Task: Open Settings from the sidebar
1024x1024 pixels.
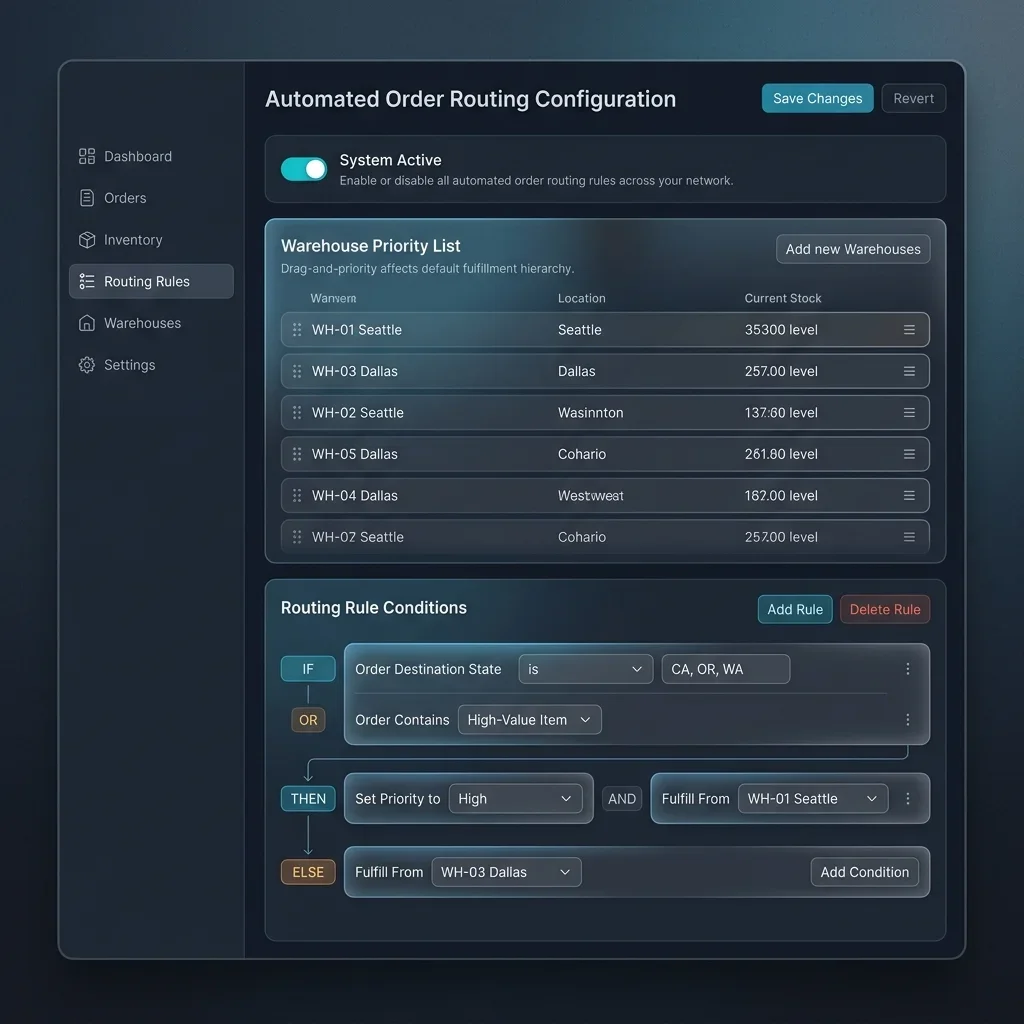Action: click(x=151, y=365)
